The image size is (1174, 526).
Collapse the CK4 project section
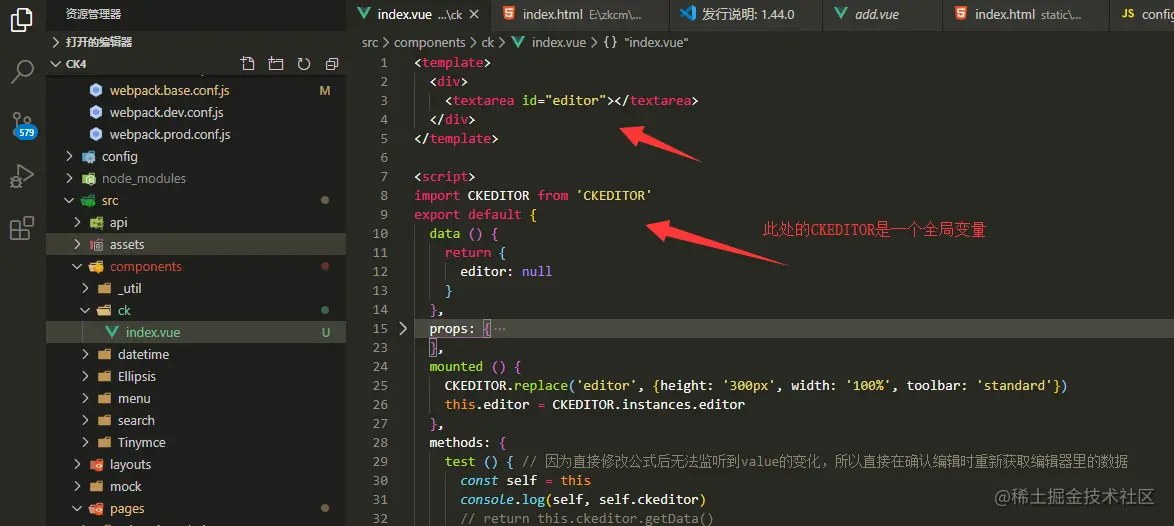pyautogui.click(x=55, y=64)
